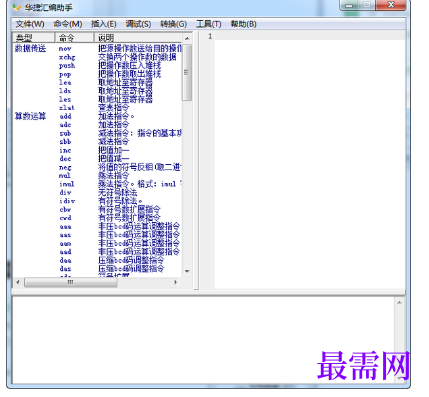Select the pop command row

(97, 74)
